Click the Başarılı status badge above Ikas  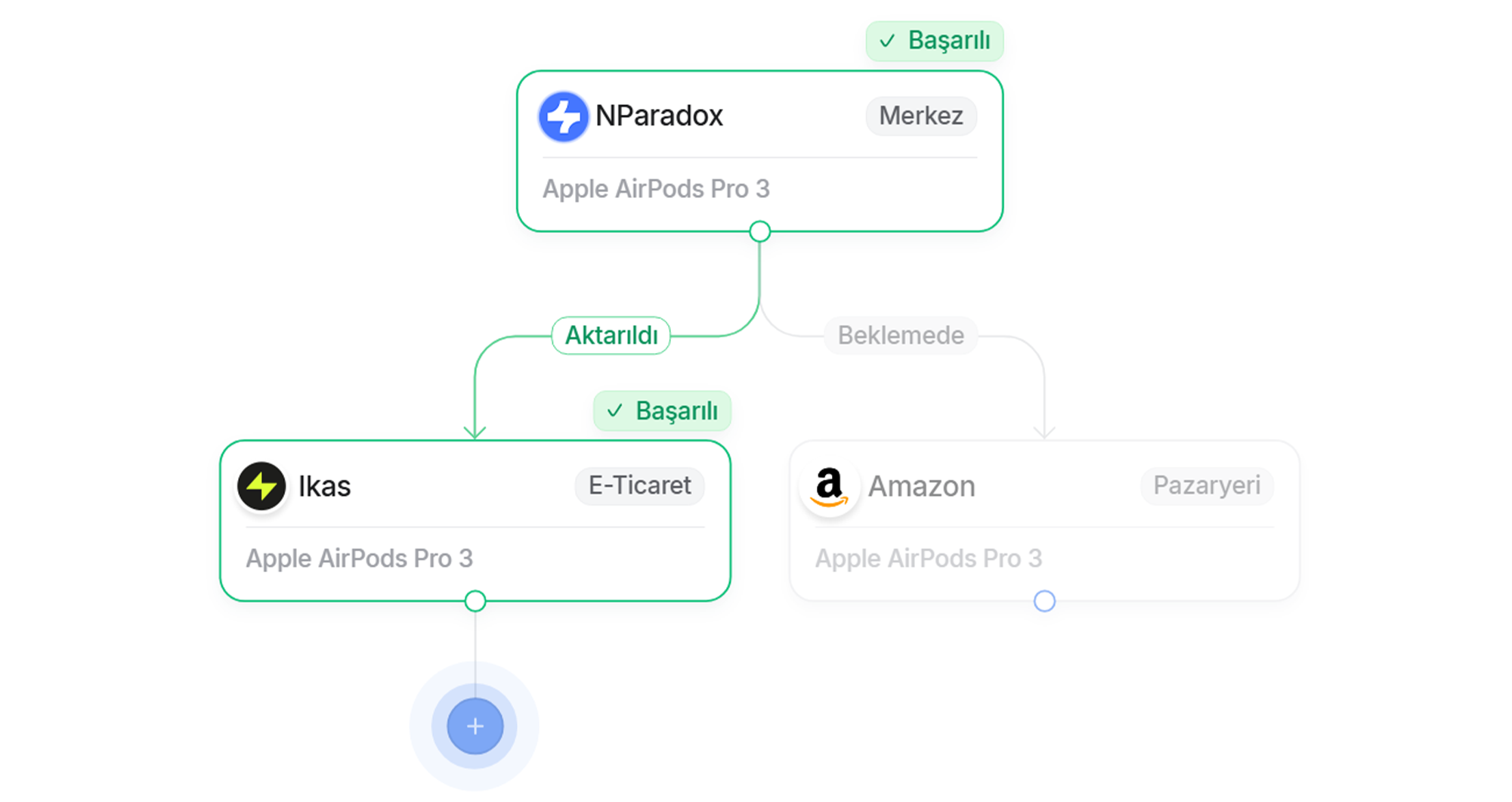coord(663,411)
